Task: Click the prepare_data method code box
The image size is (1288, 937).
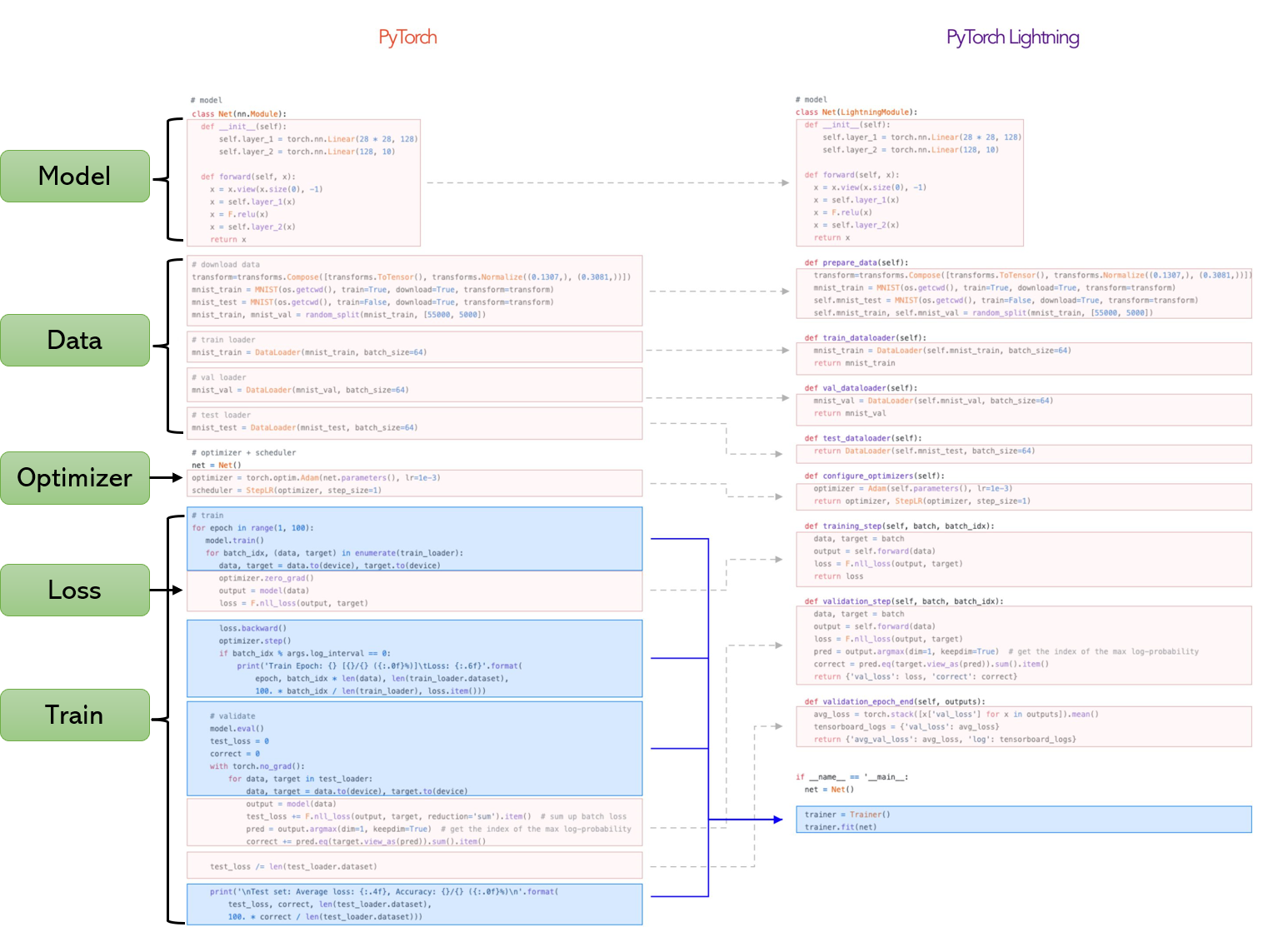Action: pos(1023,294)
